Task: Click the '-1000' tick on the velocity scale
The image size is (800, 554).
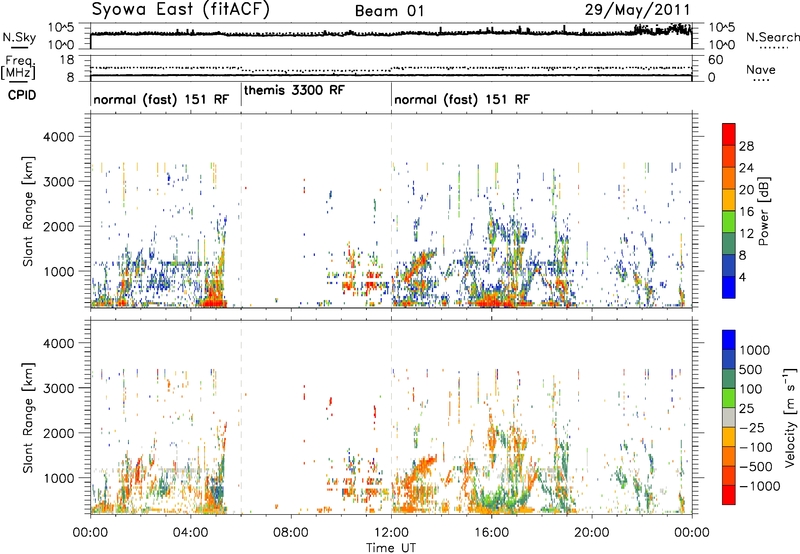Action: (760, 486)
